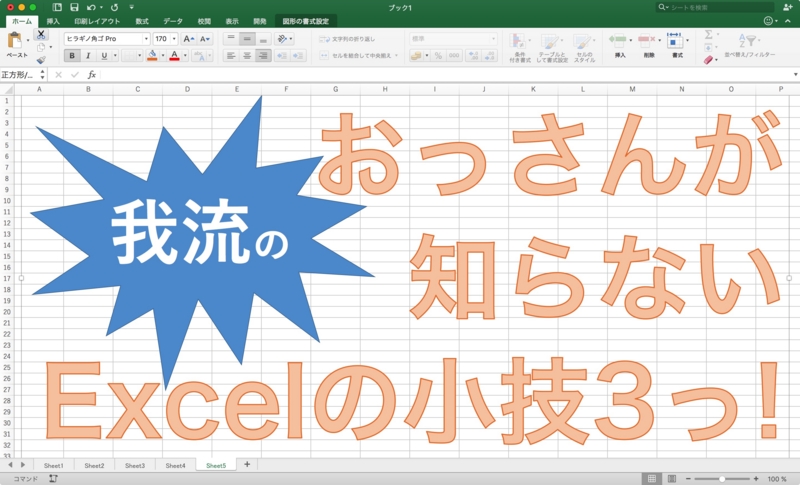Align text left

click(x=231, y=56)
